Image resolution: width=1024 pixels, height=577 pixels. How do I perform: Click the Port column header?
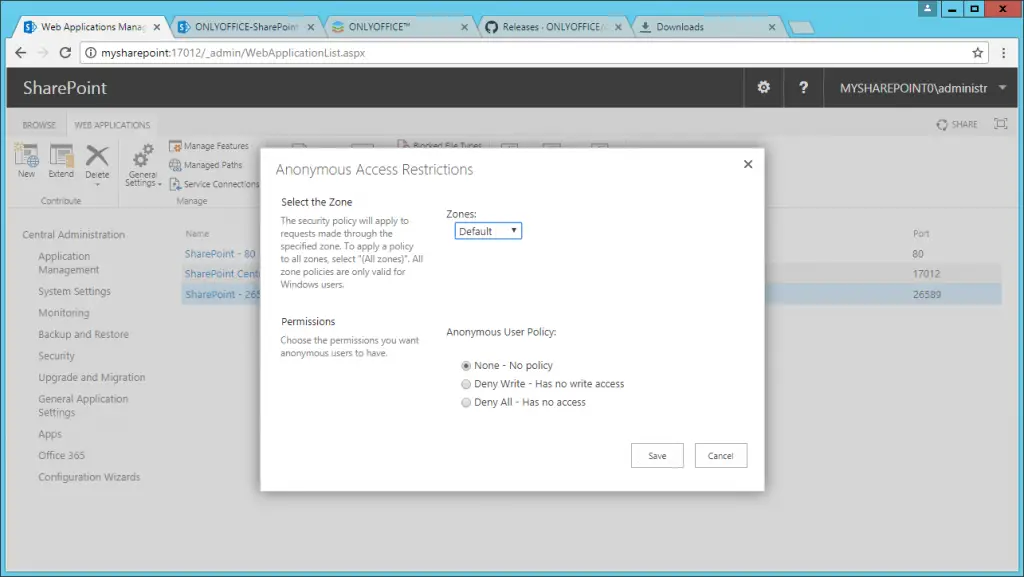921,234
